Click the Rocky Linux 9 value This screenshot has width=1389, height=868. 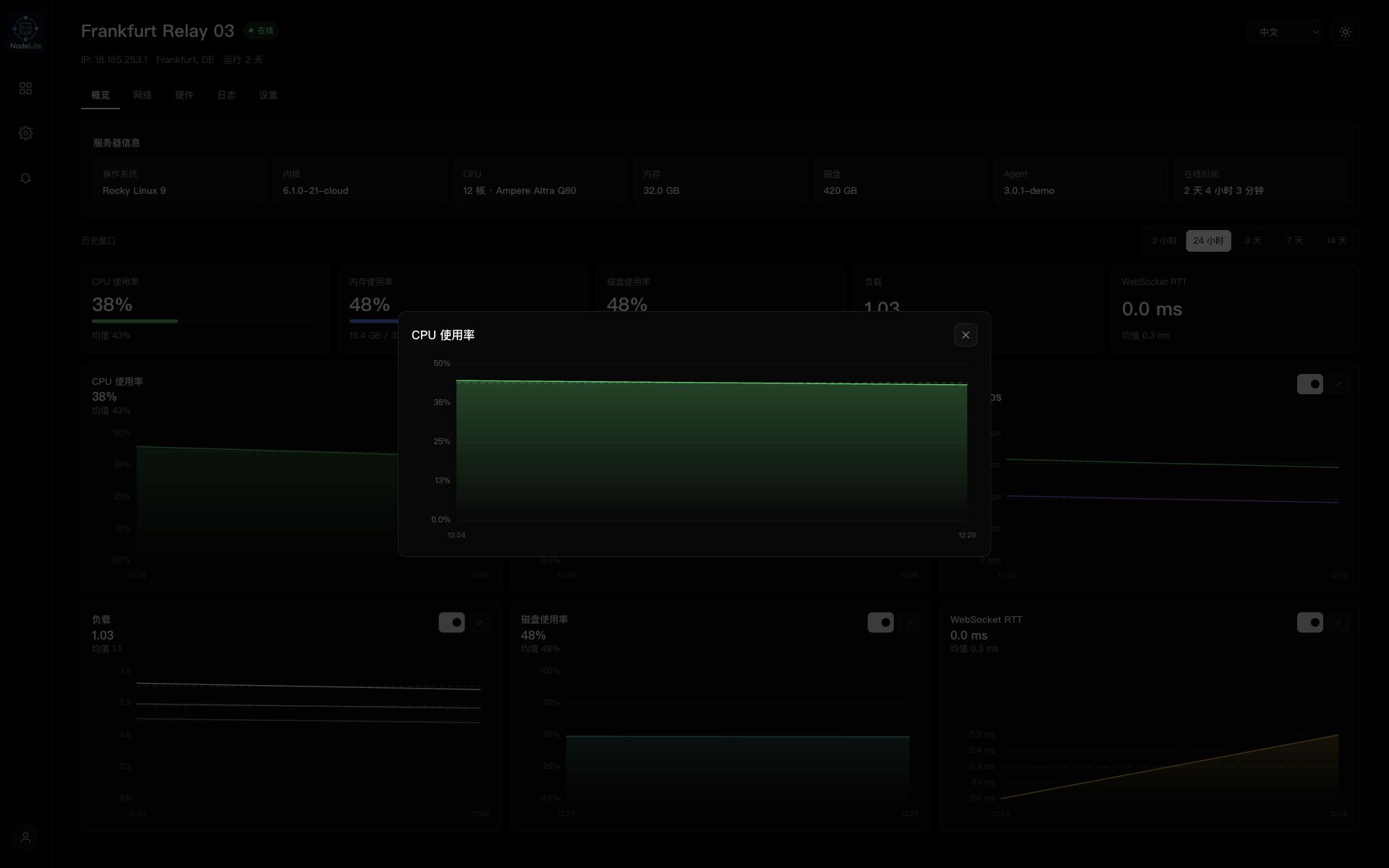[134, 191]
